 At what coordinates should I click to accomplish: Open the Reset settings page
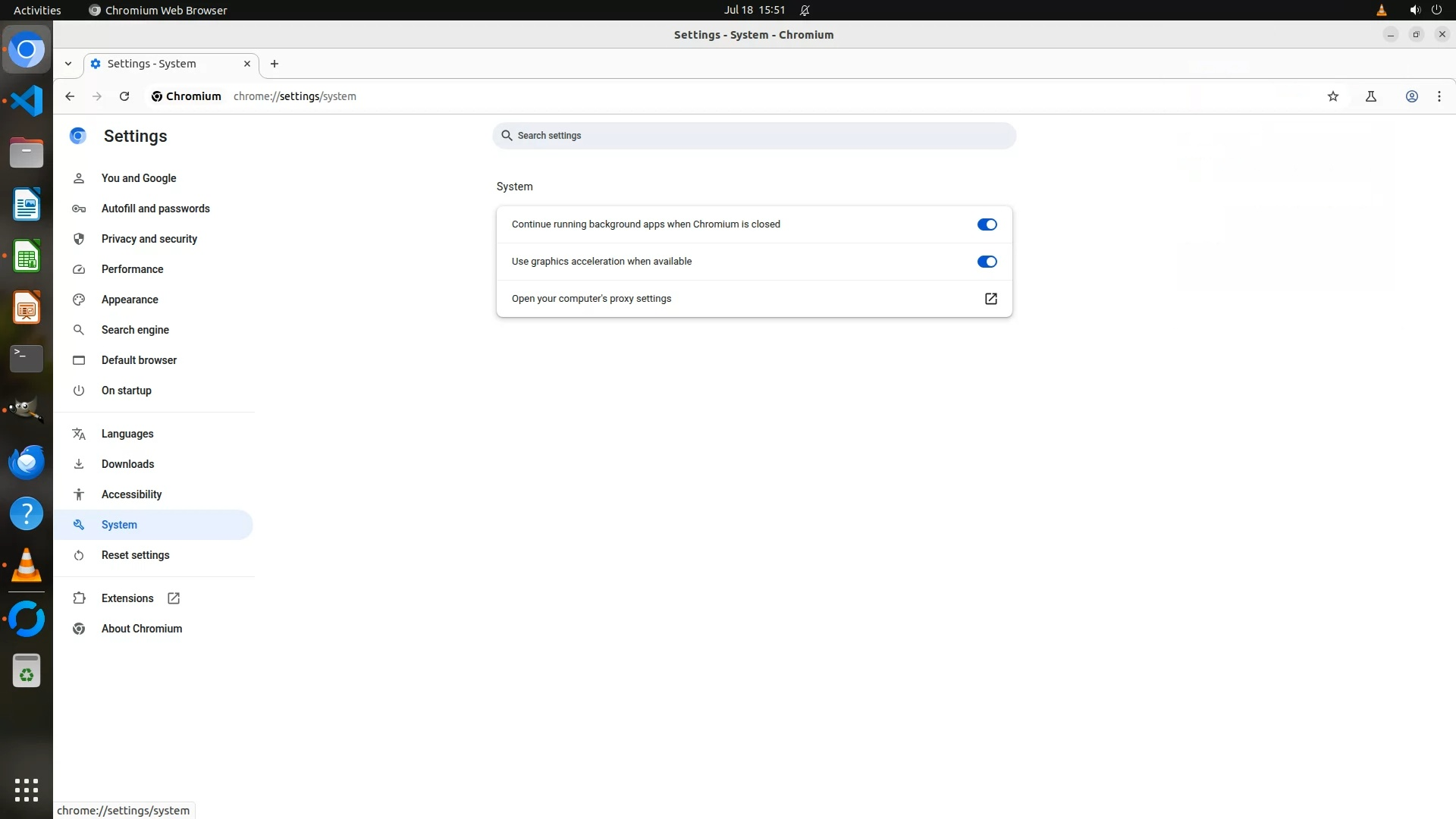135,555
